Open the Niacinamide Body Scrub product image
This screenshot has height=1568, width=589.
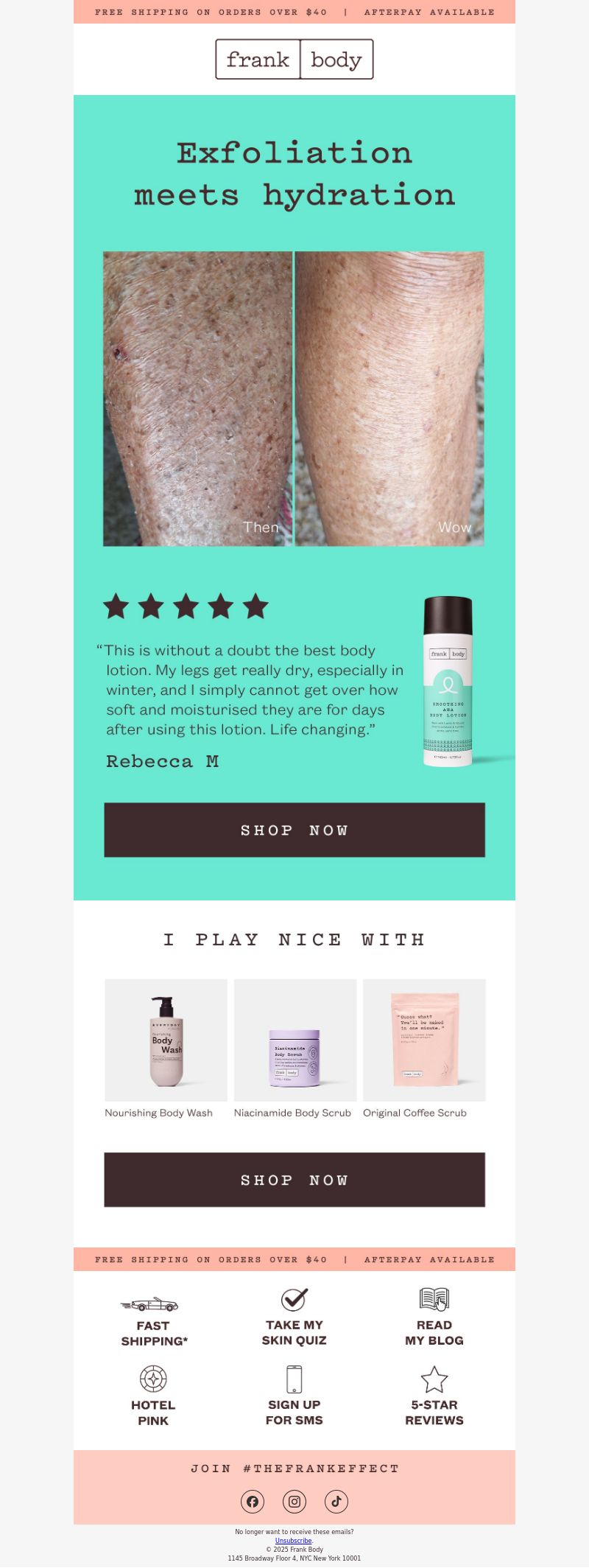(x=295, y=1040)
